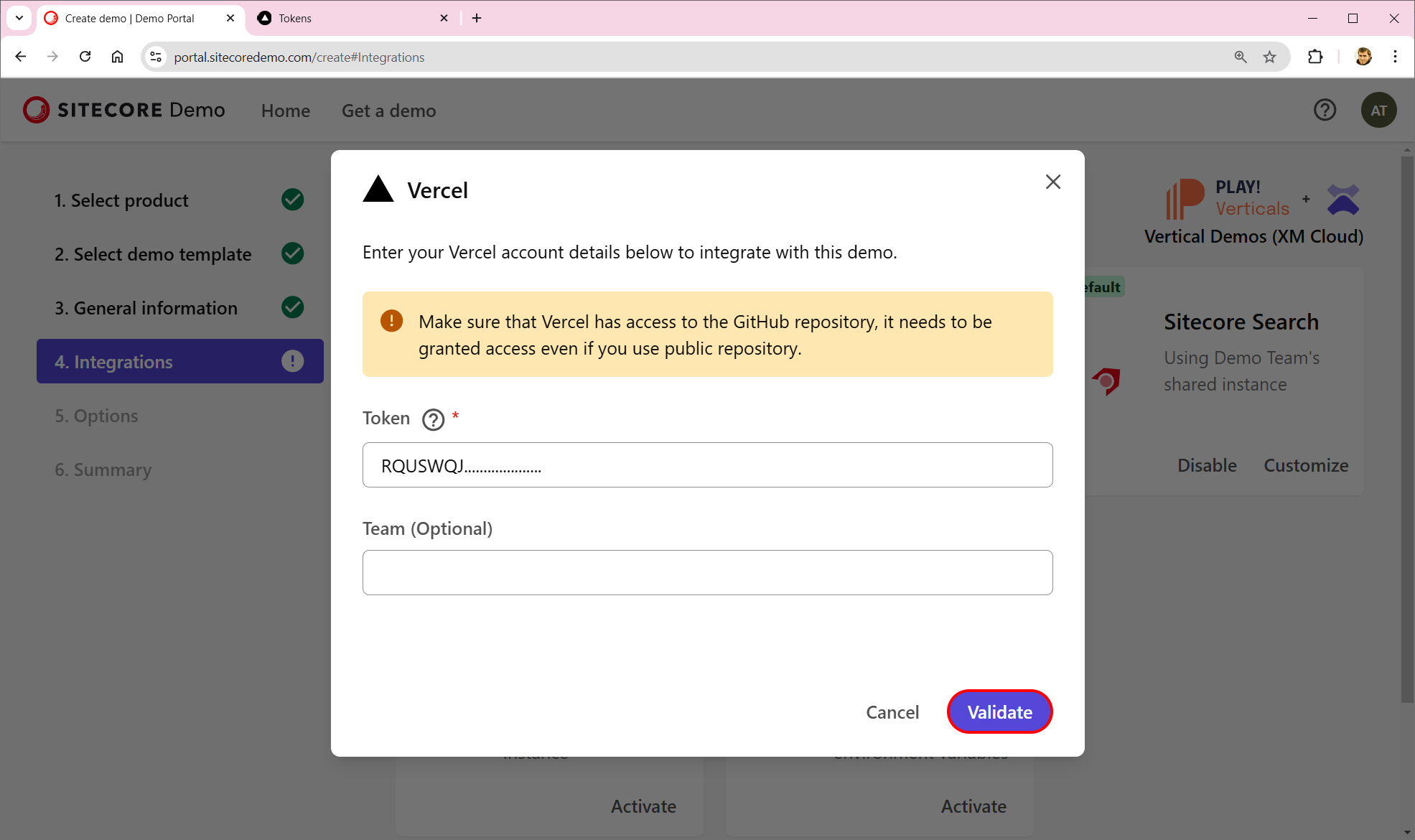Click the Token help question mark icon

point(433,419)
